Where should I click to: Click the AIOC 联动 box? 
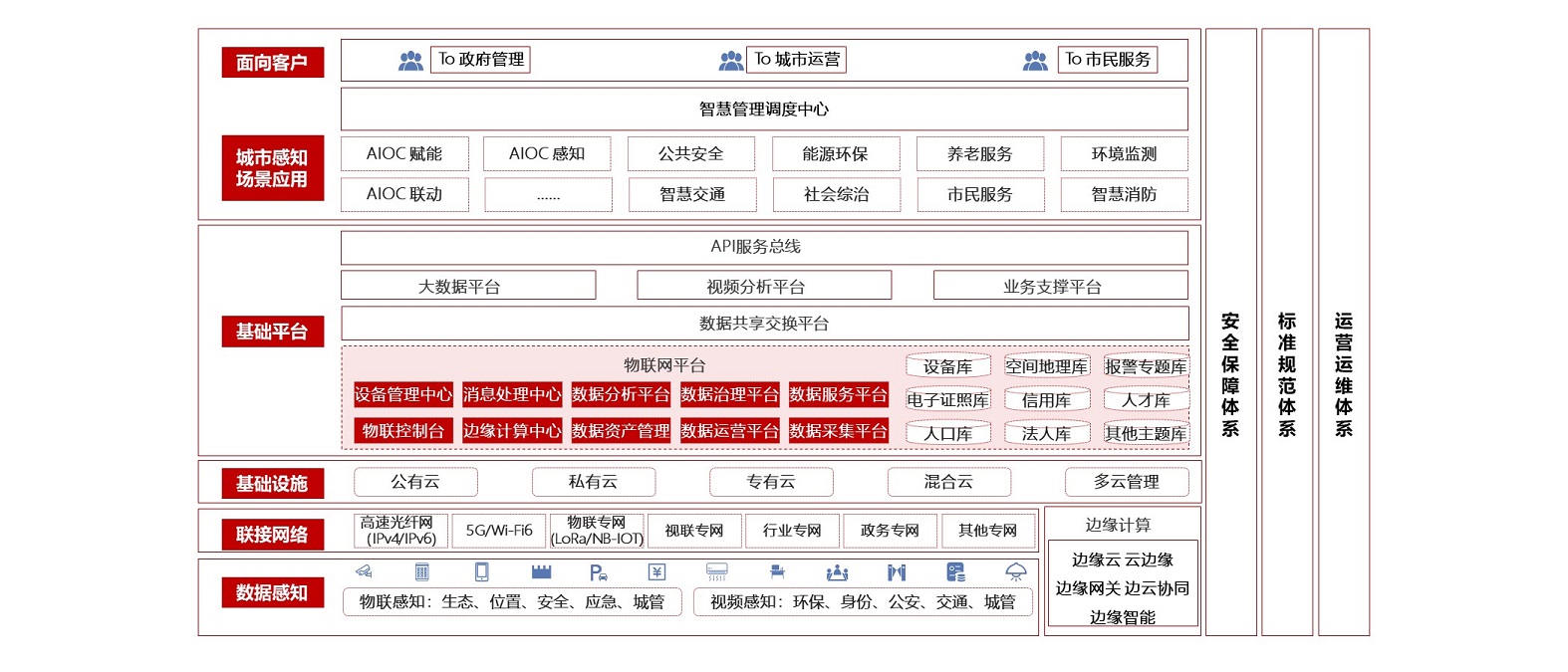404,194
